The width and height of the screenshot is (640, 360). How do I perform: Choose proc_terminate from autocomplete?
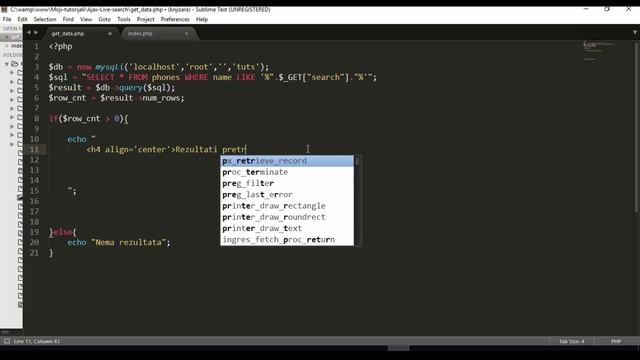287,172
